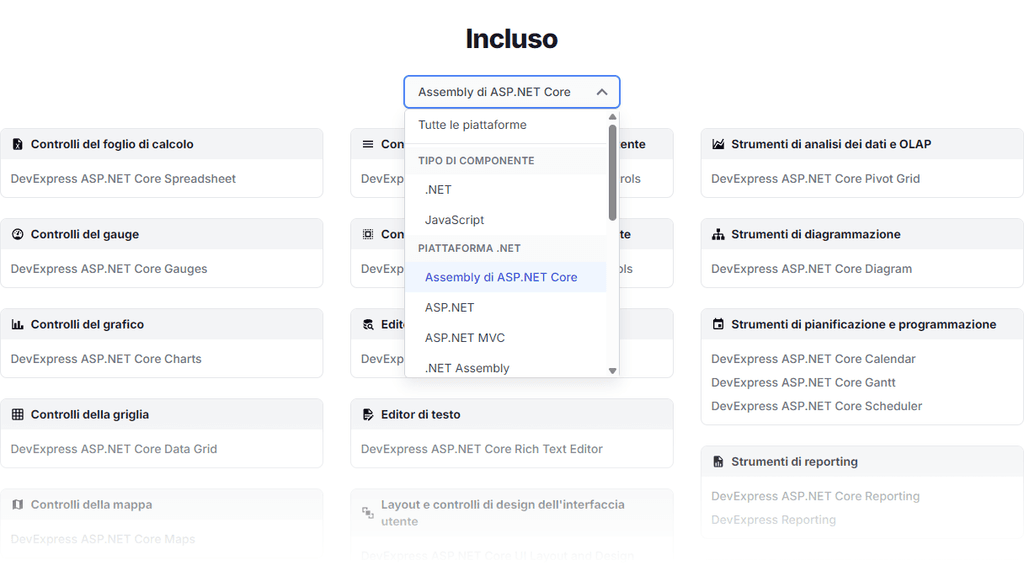Open the DevExpress Reporting link
Image resolution: width=1024 pixels, height=566 pixels.
point(773,520)
